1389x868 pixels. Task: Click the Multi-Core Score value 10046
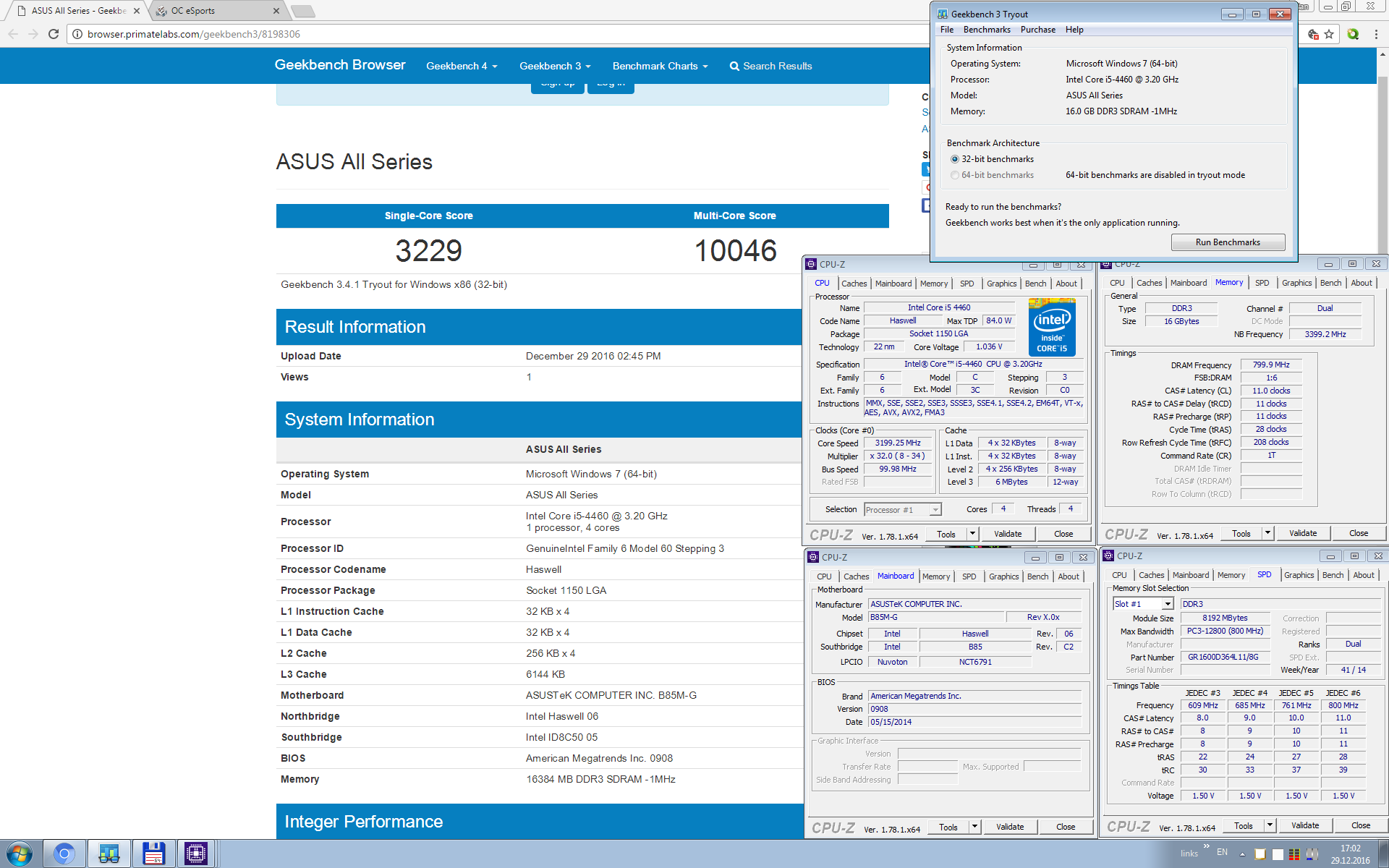point(735,251)
